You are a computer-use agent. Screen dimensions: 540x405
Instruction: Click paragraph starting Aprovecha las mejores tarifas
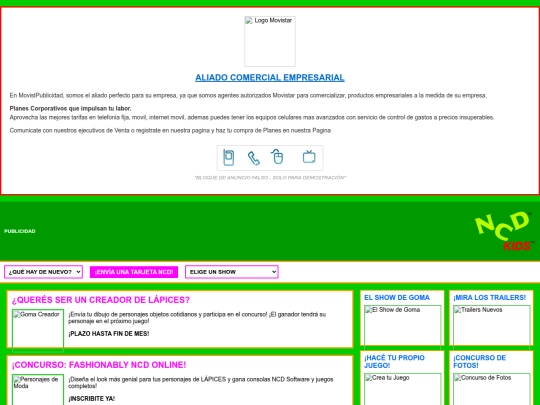[x=252, y=117]
